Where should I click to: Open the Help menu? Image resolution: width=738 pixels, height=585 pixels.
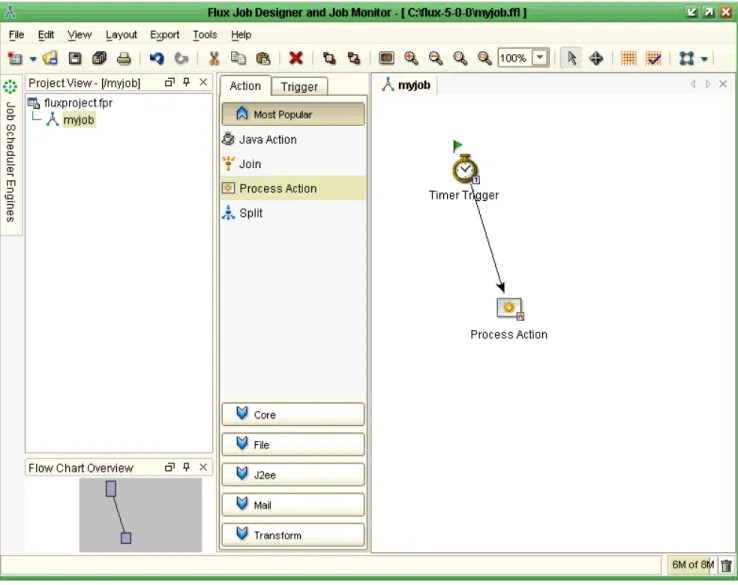point(241,35)
